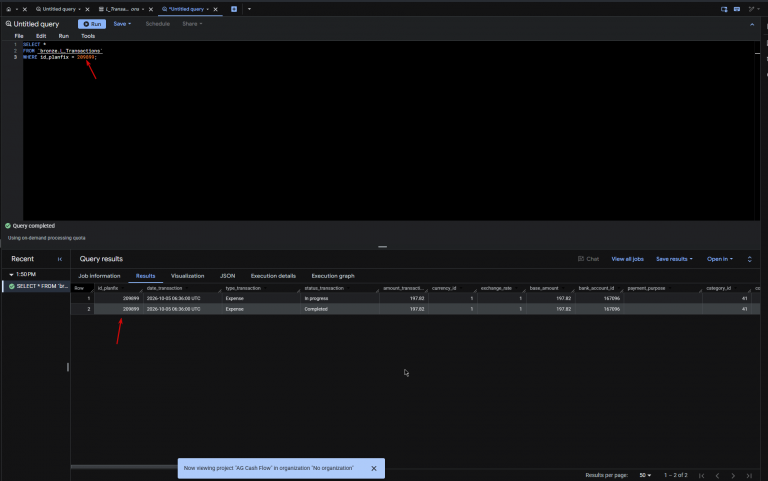
Task: Open the magic wand tools dropdown
Action: click(x=753, y=9)
